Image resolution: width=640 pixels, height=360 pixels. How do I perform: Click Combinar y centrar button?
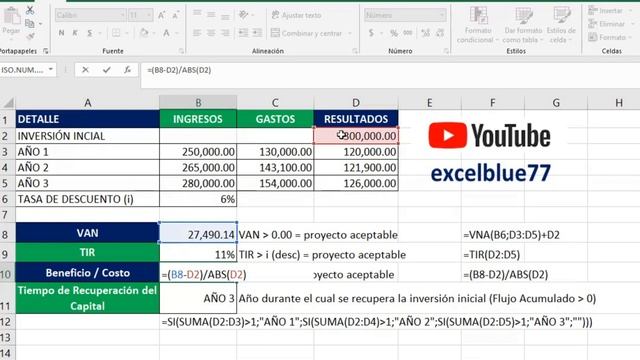point(307,33)
